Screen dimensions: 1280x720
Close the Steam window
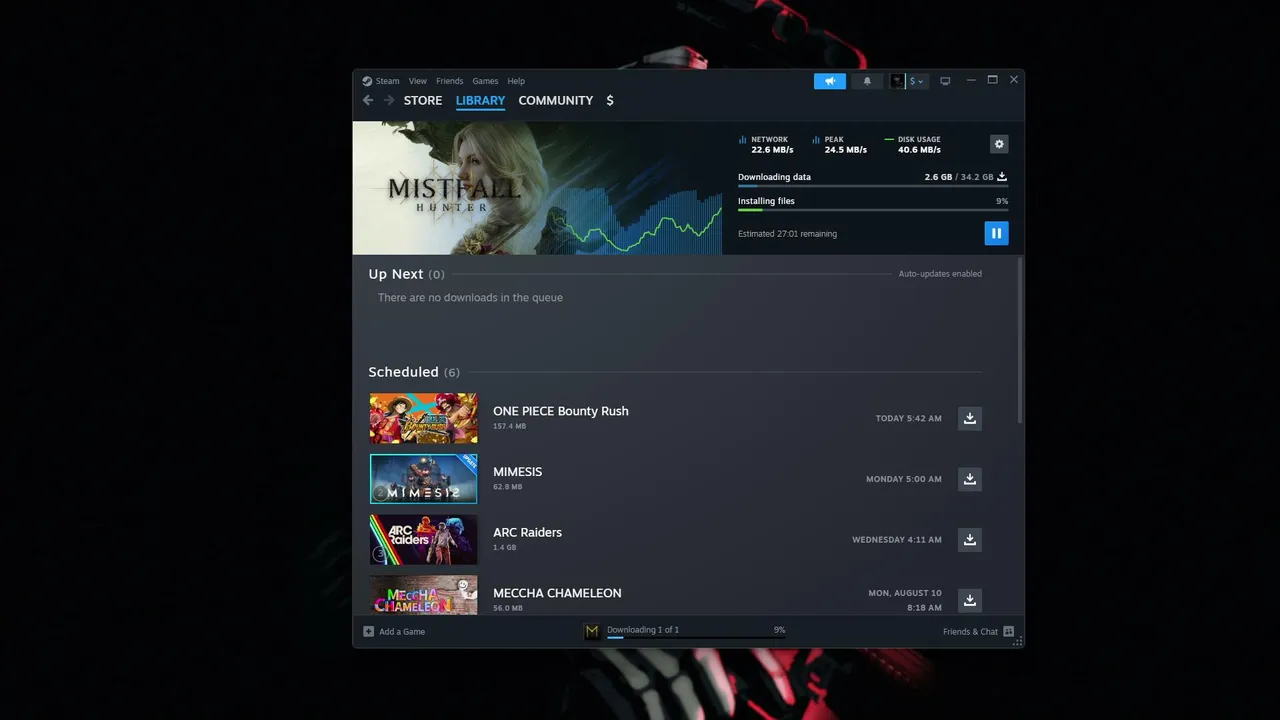(x=1014, y=80)
